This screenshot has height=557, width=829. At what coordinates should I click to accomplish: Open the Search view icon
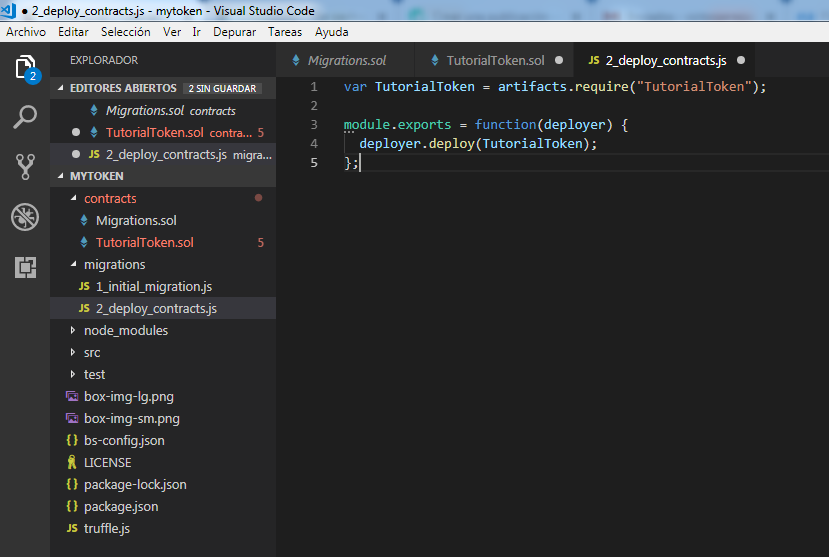click(25, 117)
